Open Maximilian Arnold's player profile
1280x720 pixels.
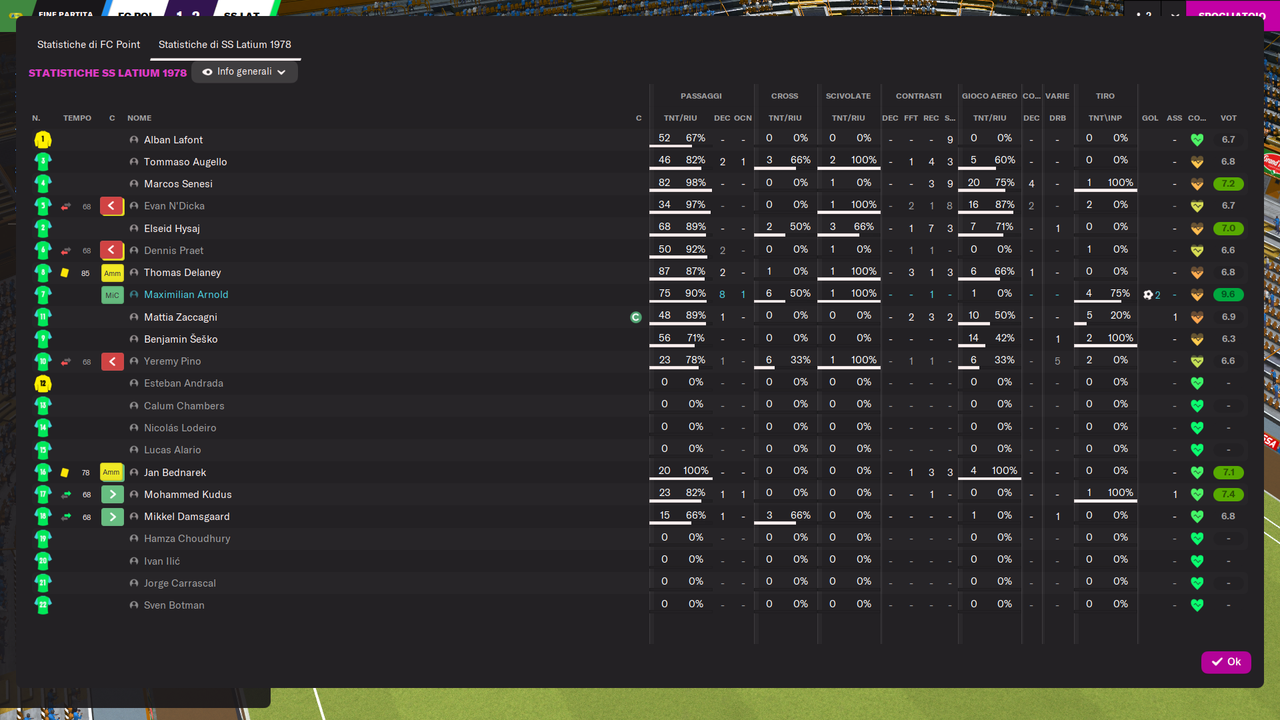[x=186, y=295]
